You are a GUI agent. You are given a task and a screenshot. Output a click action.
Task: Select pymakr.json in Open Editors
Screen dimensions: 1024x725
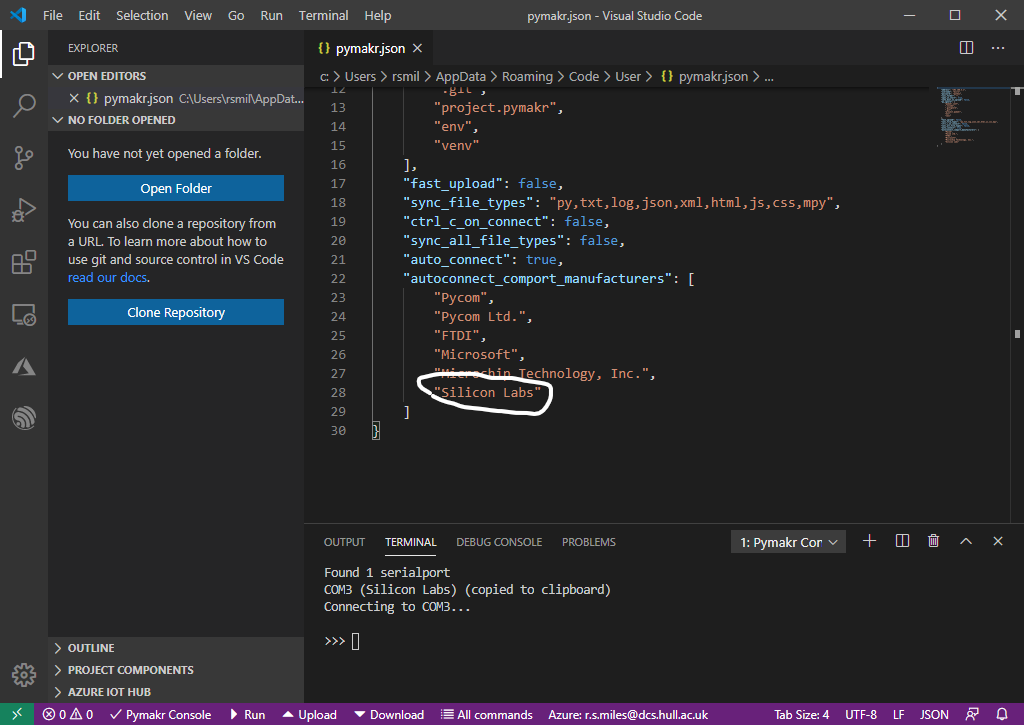pos(177,98)
